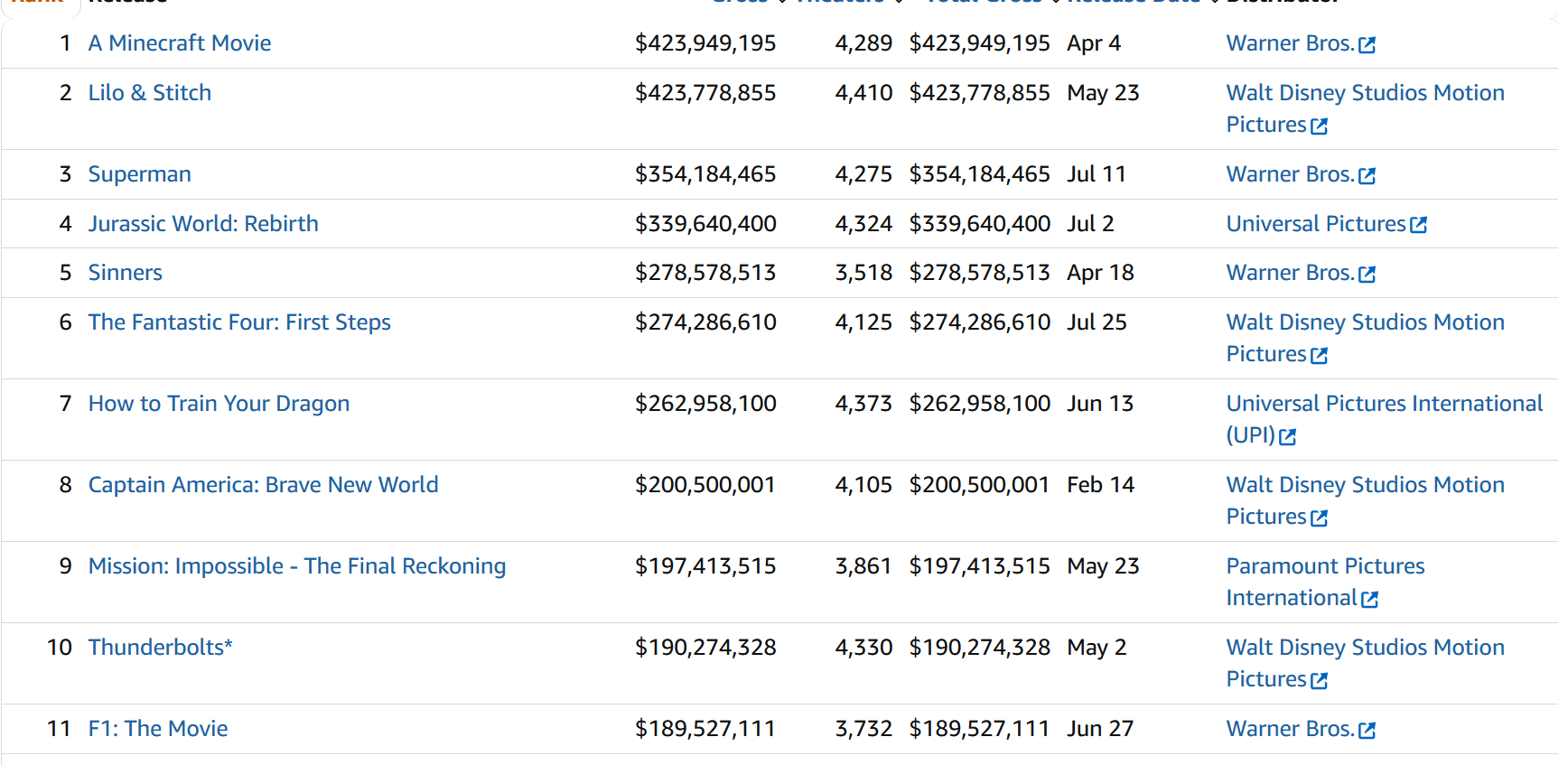Click $262,958,100 directly left of Jun 13
This screenshot has height=765, width=1568.
point(980,404)
